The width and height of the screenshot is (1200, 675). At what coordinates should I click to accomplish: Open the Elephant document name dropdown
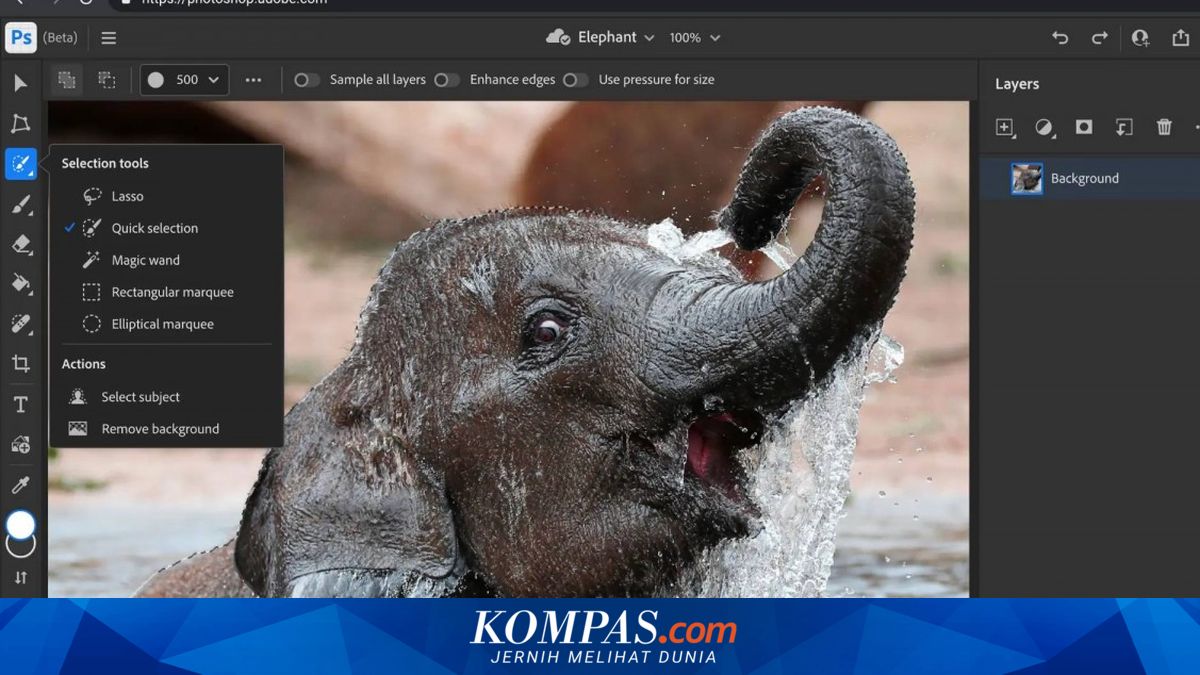click(x=600, y=38)
